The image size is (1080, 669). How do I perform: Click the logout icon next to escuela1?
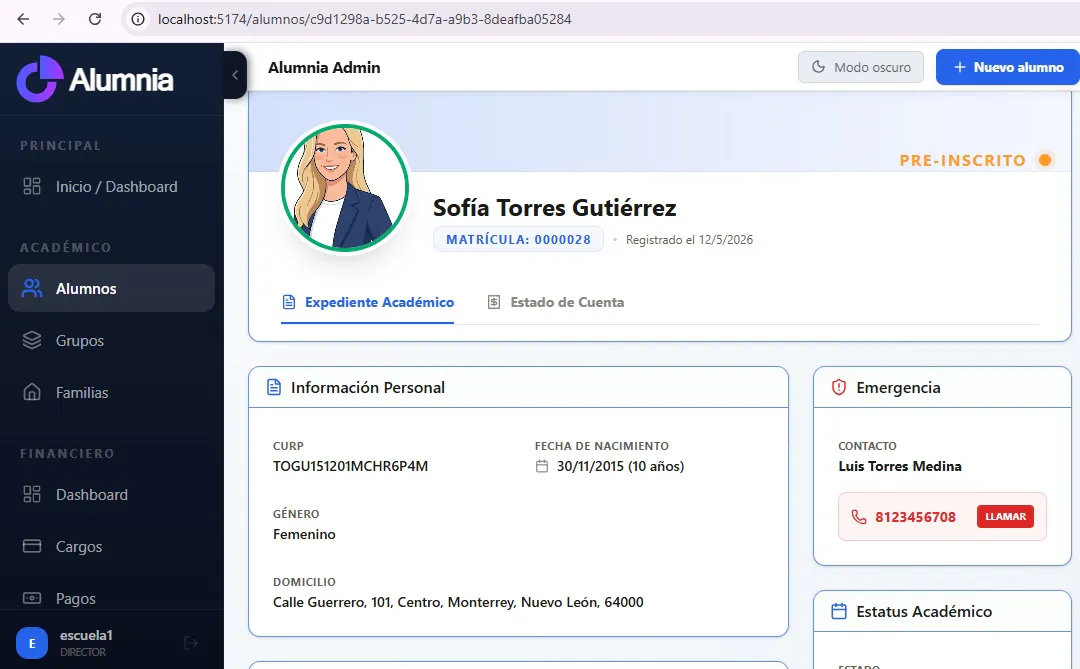tap(191, 643)
